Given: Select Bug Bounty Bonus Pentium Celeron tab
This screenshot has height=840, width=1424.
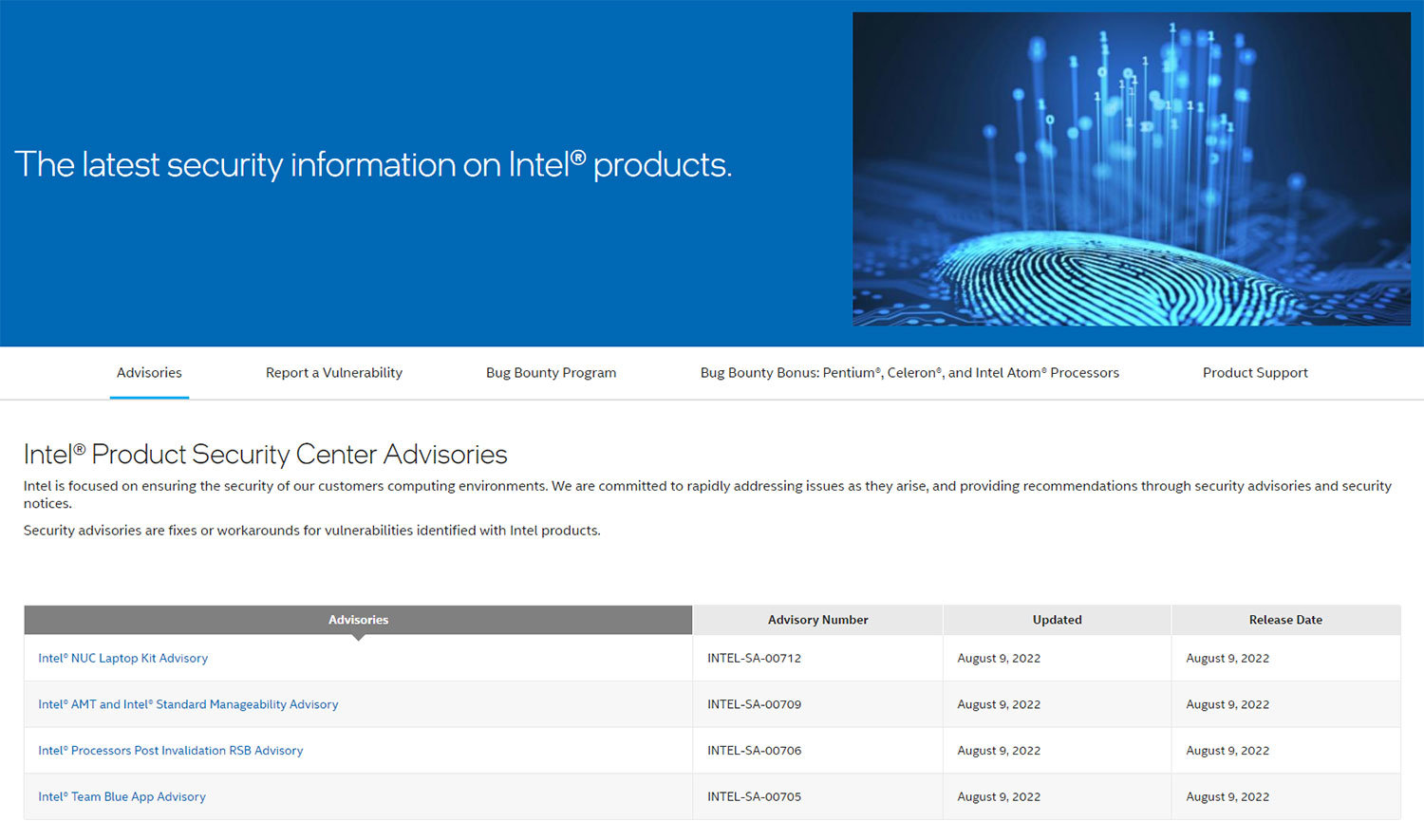Looking at the screenshot, I should (x=909, y=373).
